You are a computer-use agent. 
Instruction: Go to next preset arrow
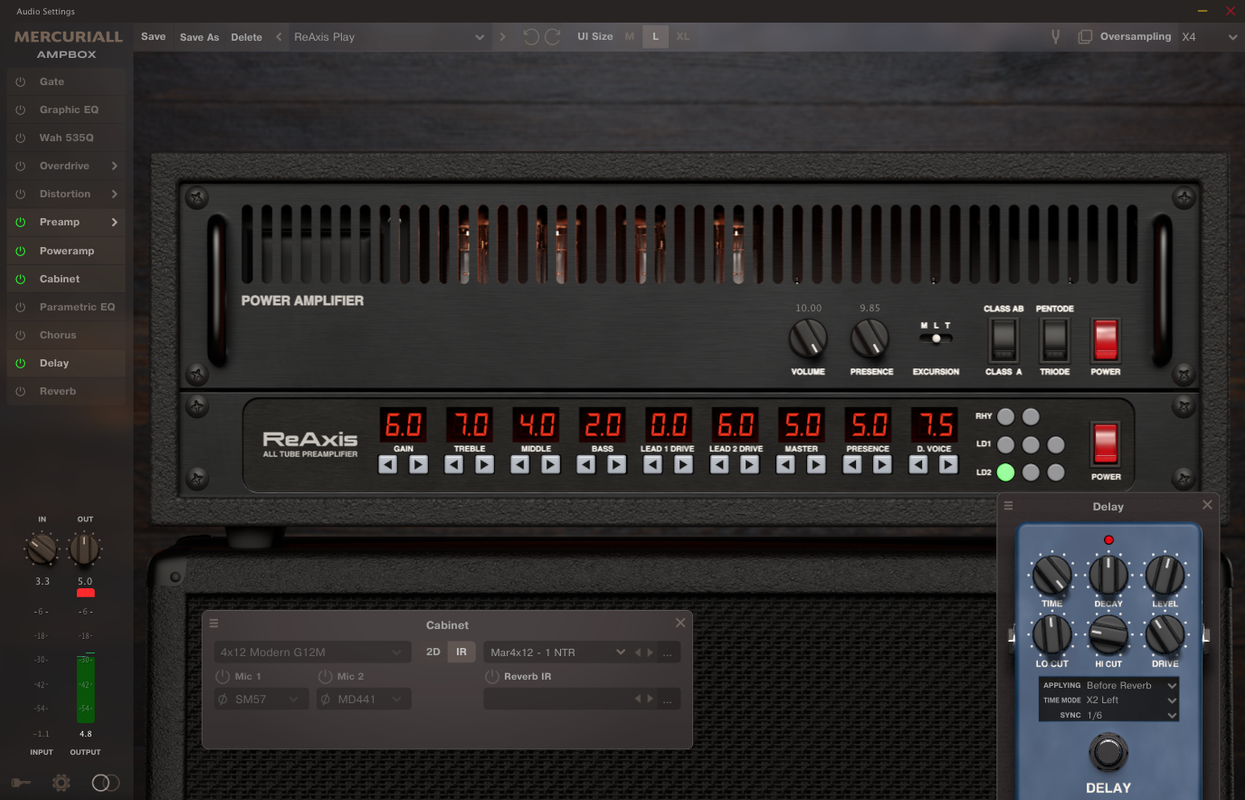[x=502, y=37]
